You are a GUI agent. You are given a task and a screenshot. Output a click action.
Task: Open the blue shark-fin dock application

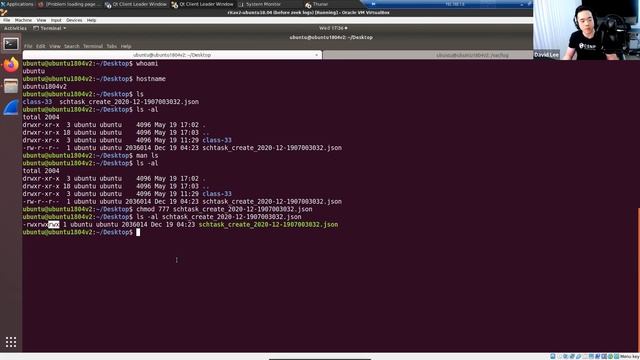pos(11,107)
